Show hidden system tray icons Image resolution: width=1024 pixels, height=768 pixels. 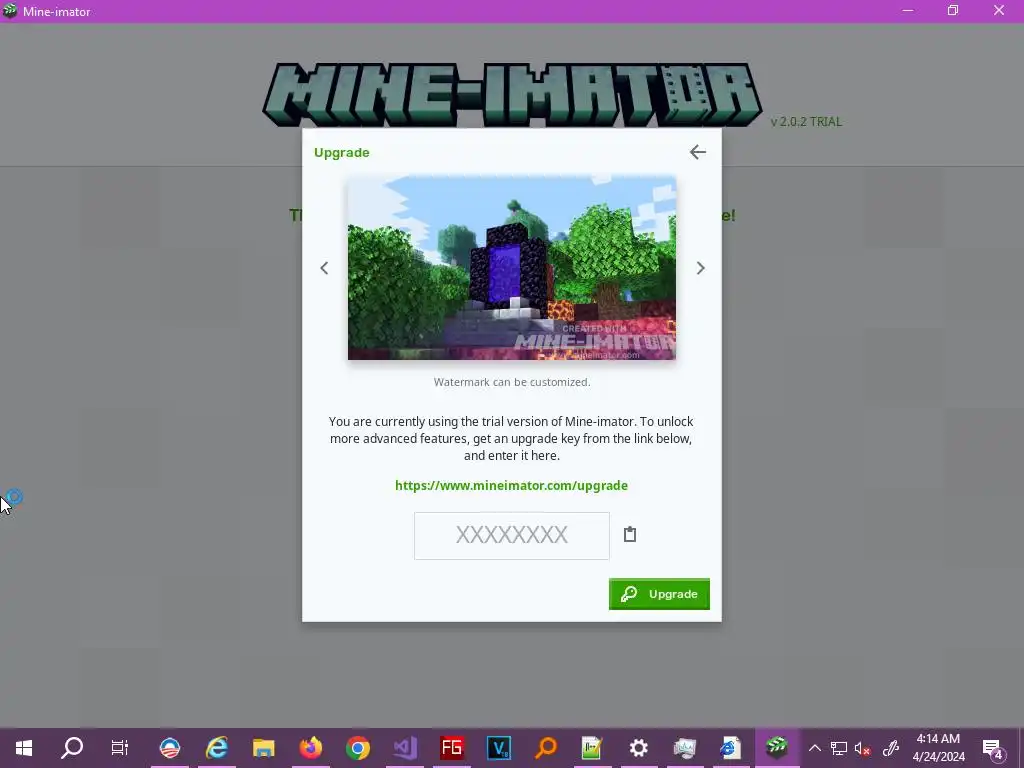click(814, 748)
